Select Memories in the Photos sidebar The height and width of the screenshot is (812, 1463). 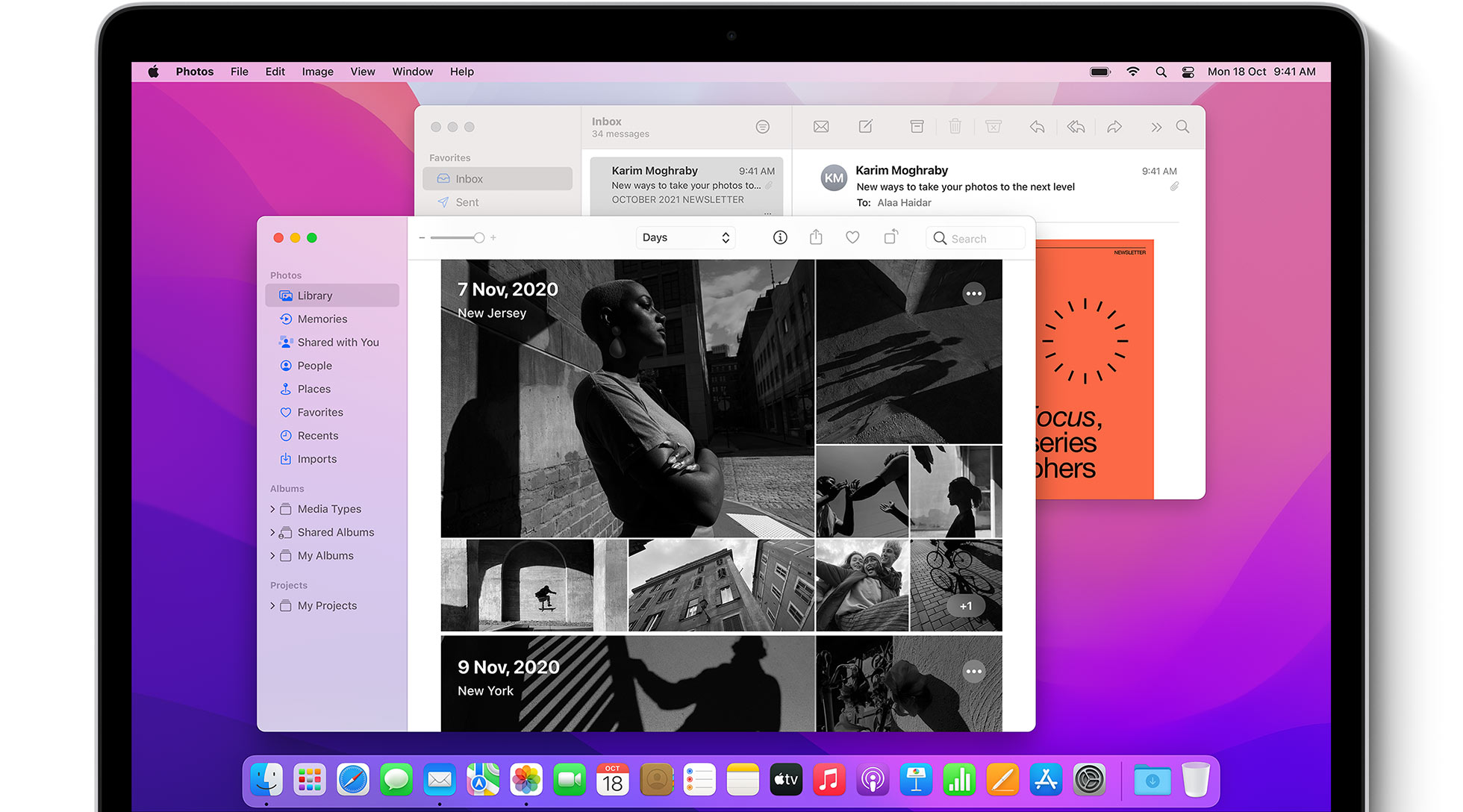tap(322, 319)
